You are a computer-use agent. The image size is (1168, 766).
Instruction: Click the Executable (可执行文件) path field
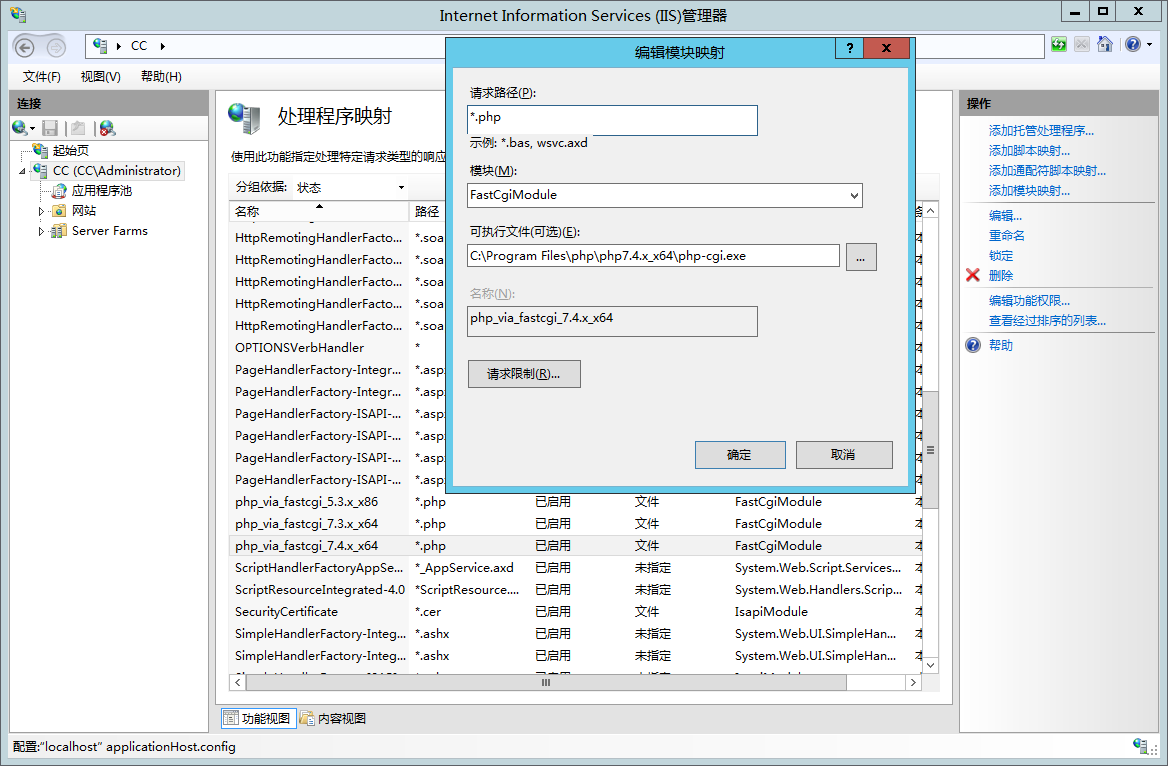click(x=653, y=256)
